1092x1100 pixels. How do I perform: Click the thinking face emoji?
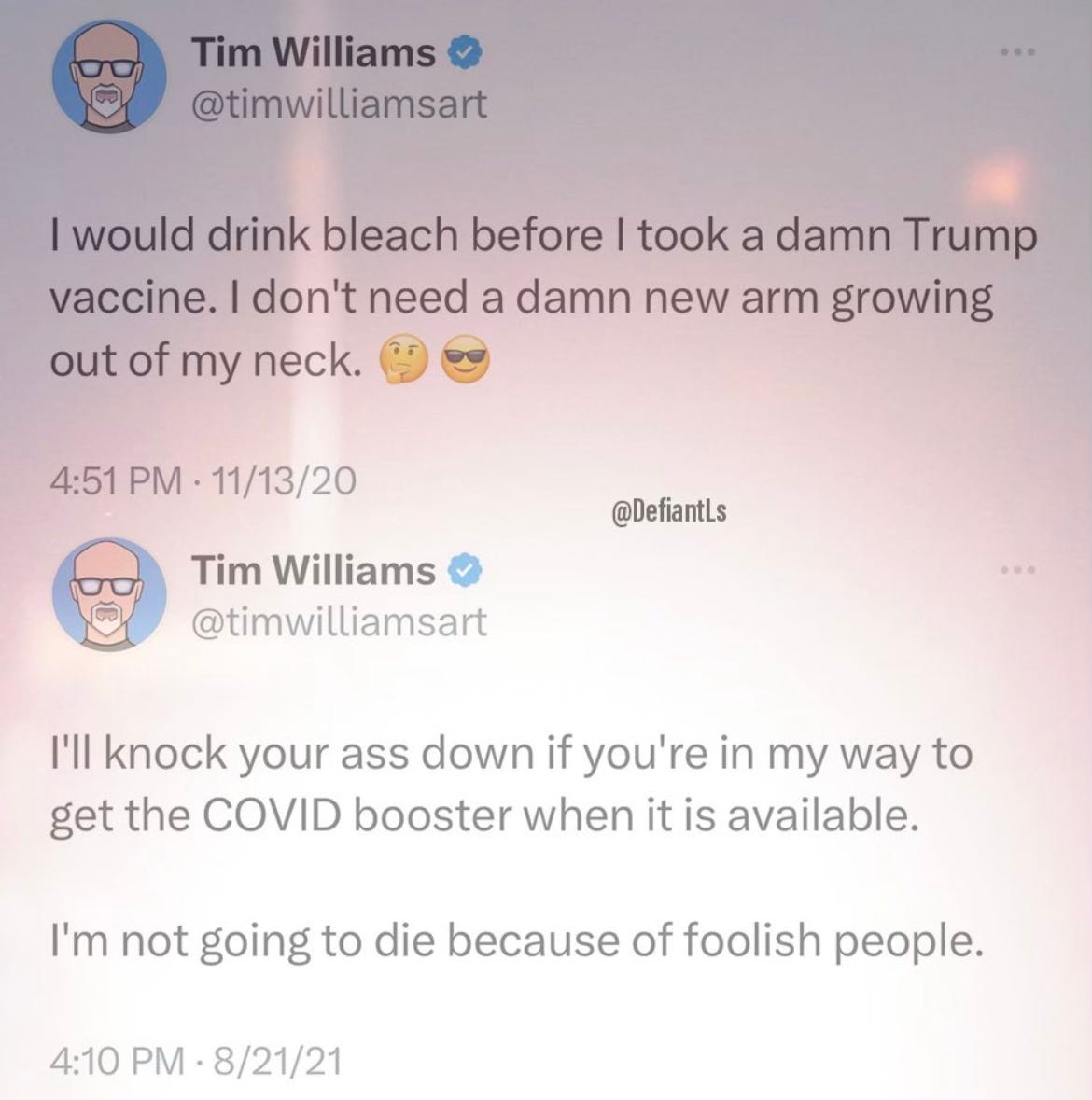(x=403, y=359)
